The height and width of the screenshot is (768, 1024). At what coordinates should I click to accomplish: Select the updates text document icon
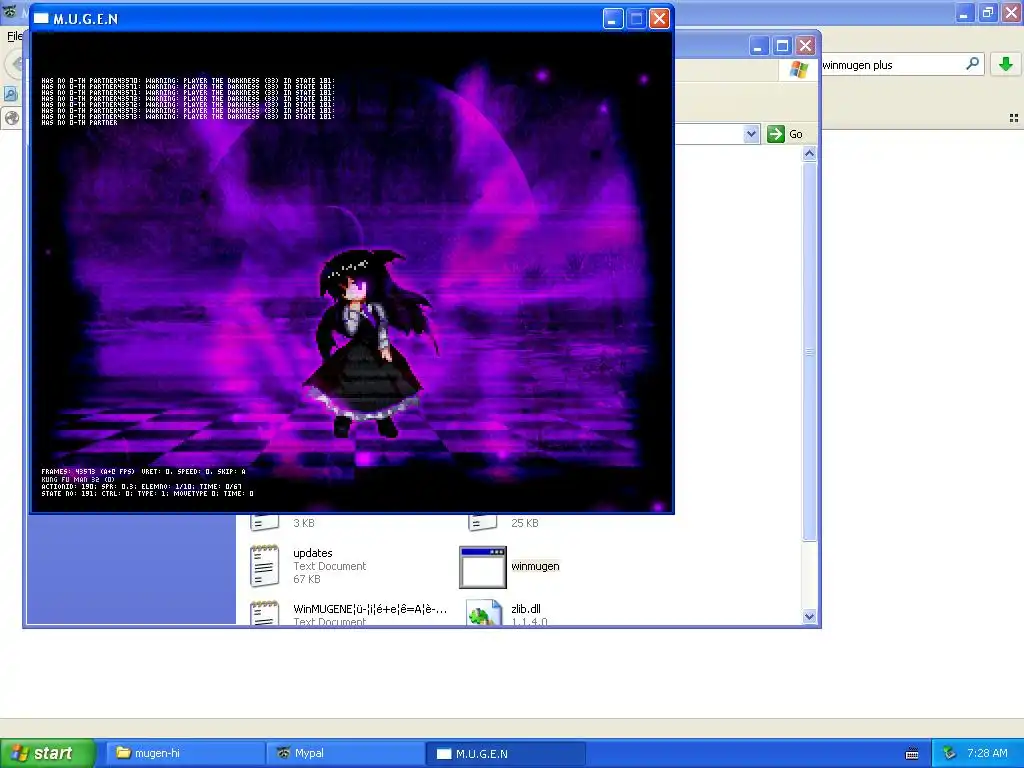264,566
